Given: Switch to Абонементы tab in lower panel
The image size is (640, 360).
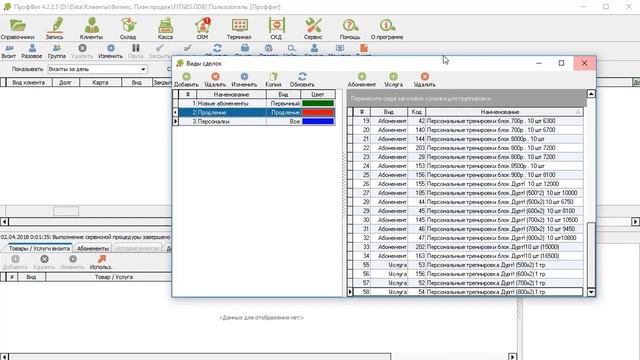Looking at the screenshot, I should pos(93,248).
